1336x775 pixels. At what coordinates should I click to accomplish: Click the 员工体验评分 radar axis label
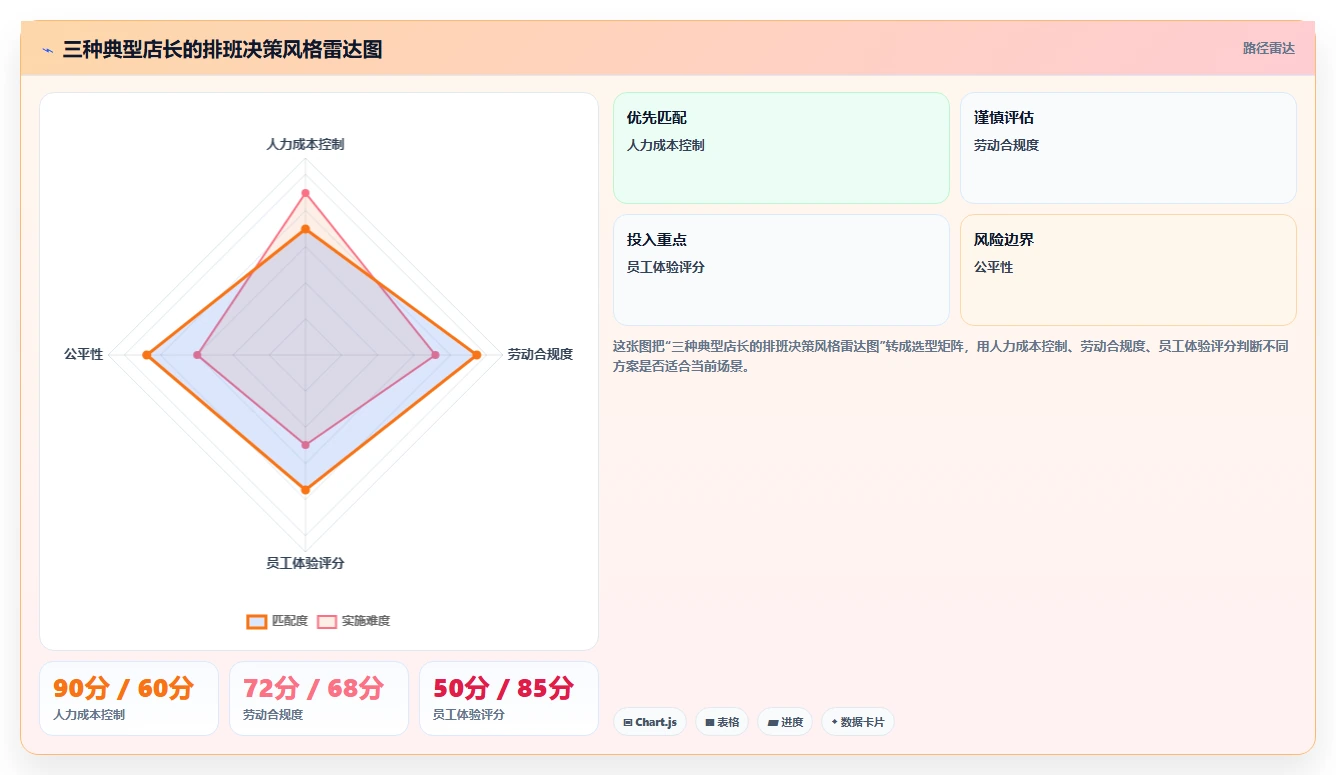click(306, 563)
